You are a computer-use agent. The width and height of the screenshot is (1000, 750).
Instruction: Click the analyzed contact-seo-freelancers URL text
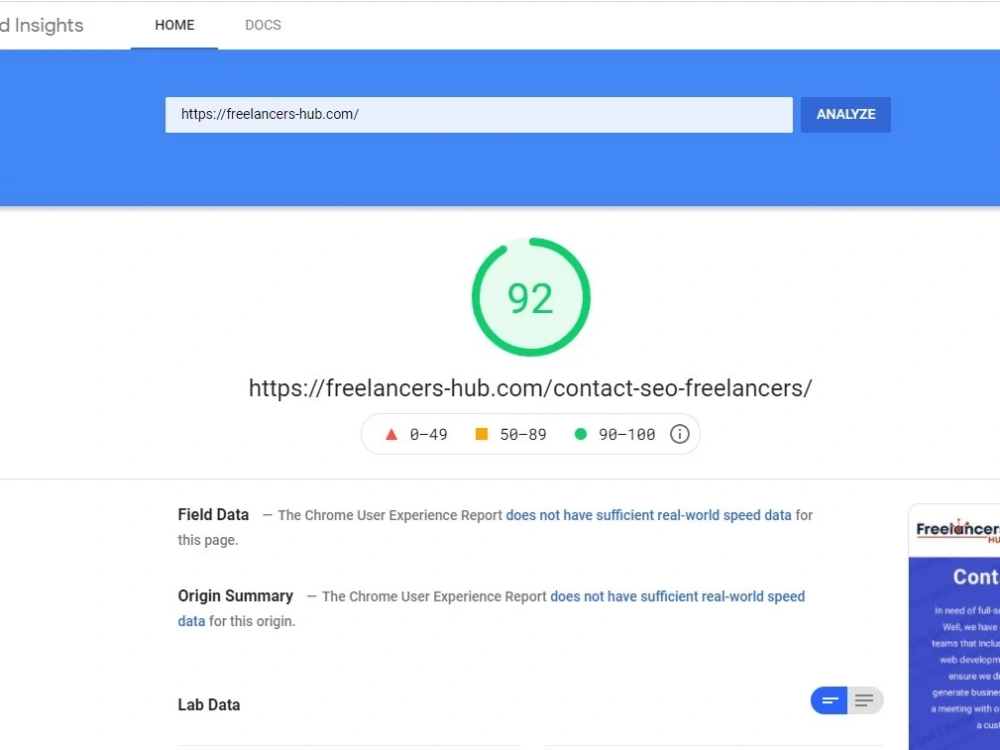click(x=530, y=388)
